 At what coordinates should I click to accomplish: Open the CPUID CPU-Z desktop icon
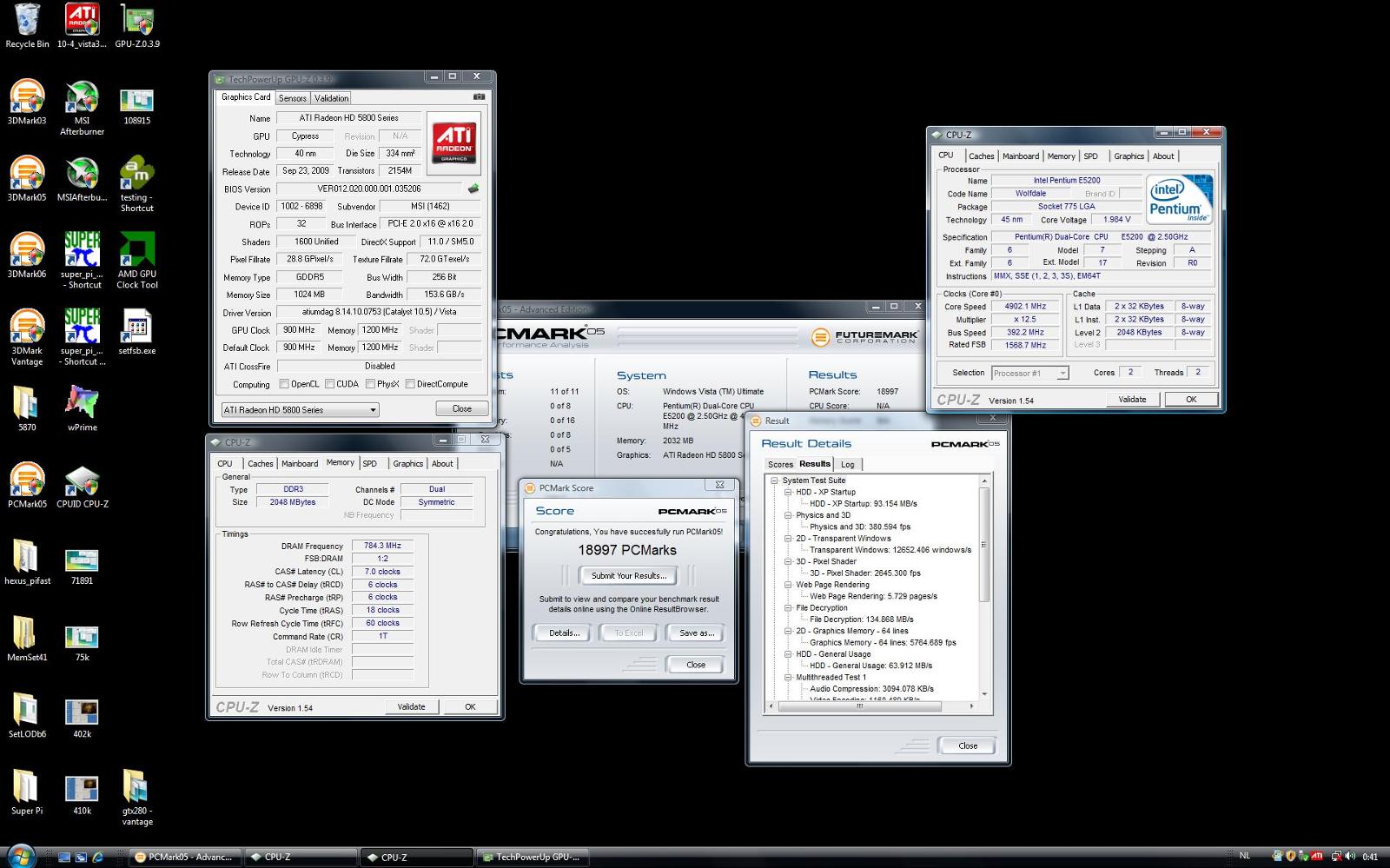[x=82, y=485]
